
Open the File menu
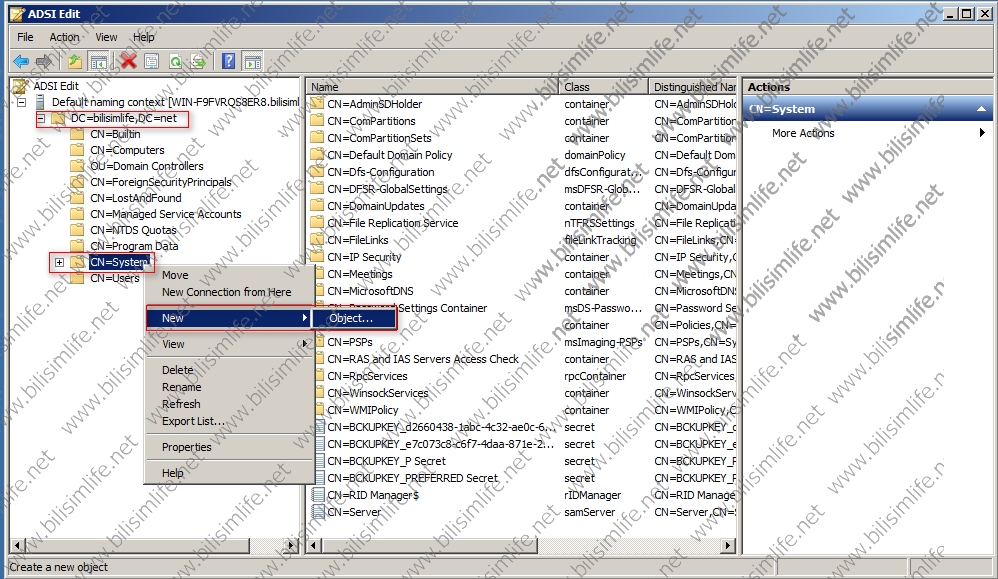coord(25,37)
